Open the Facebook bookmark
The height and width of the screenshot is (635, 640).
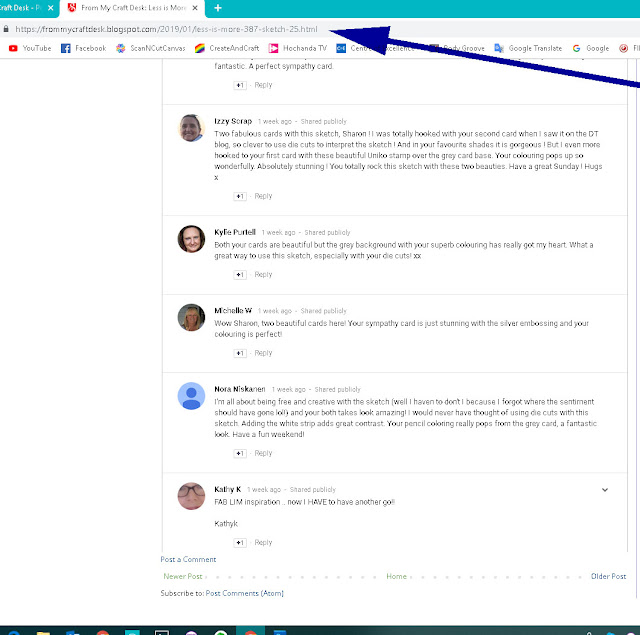click(x=83, y=48)
